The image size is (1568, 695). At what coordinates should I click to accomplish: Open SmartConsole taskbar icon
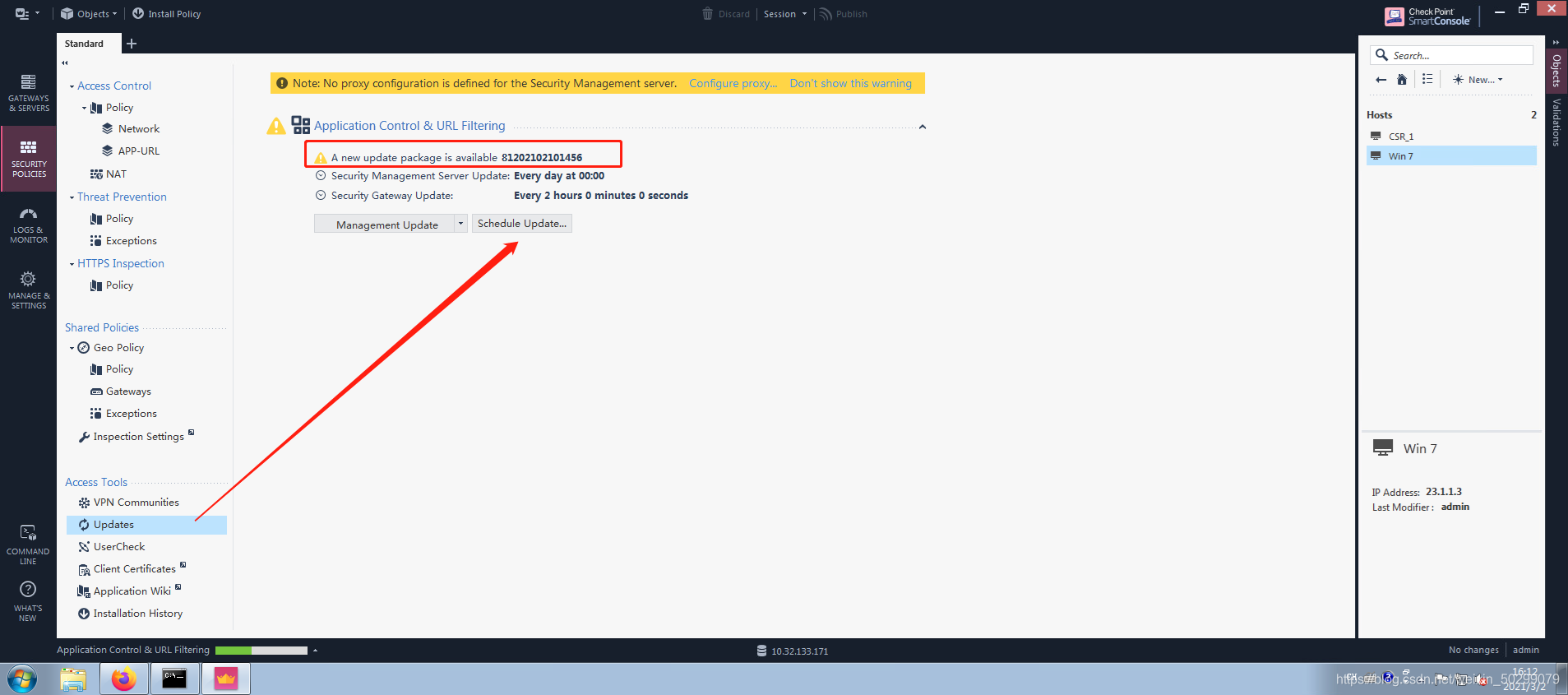(225, 679)
